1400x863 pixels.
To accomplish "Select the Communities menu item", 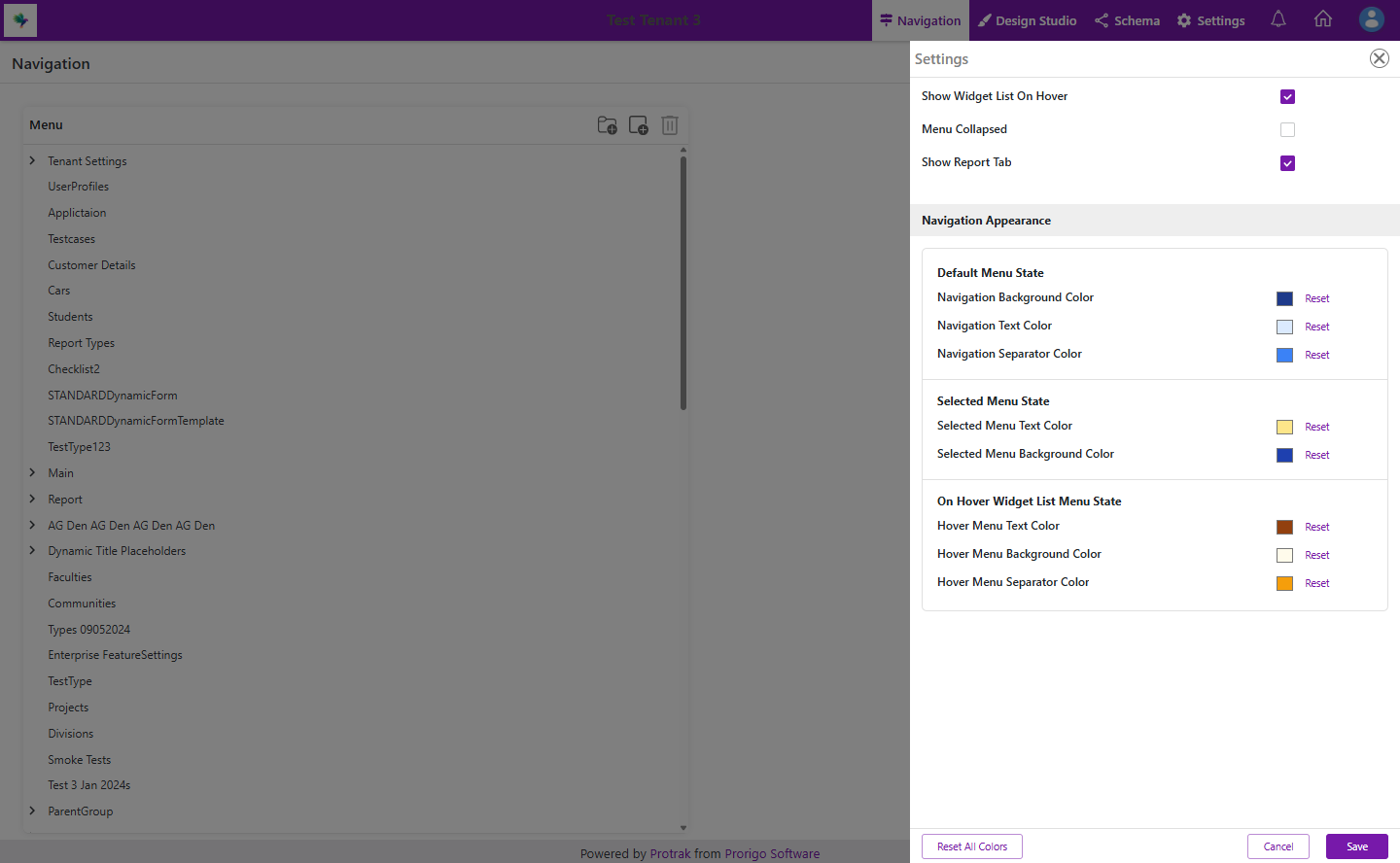I will [82, 604].
